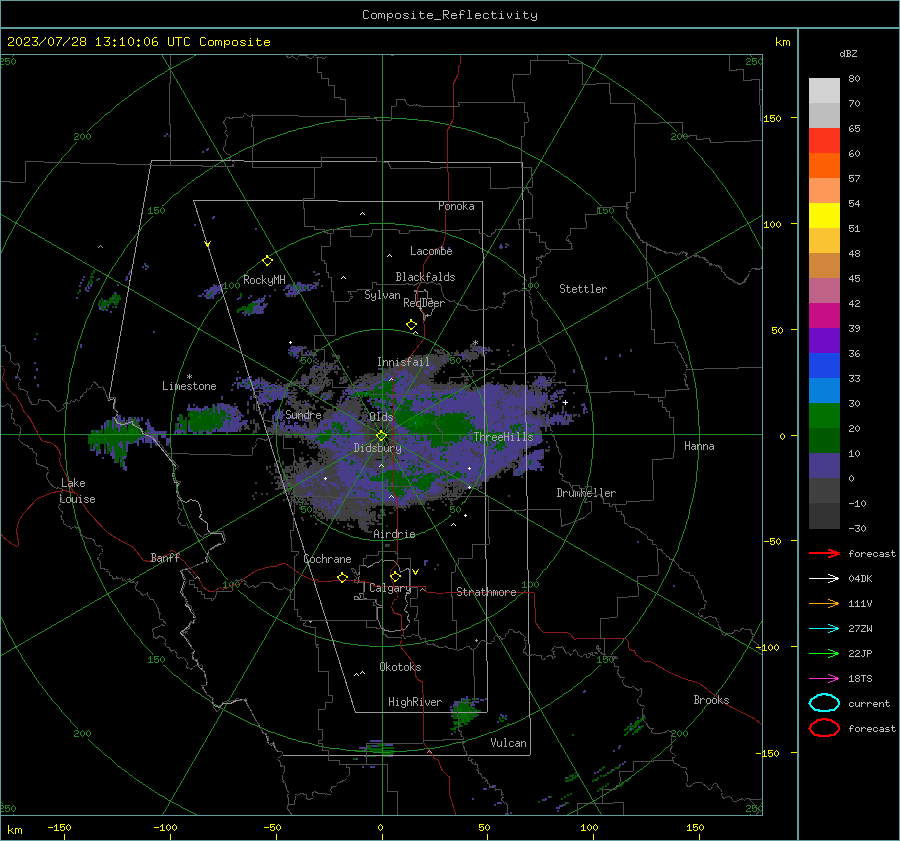Select the 65 dBZ red color swatch
This screenshot has width=900, height=841.
pos(824,140)
